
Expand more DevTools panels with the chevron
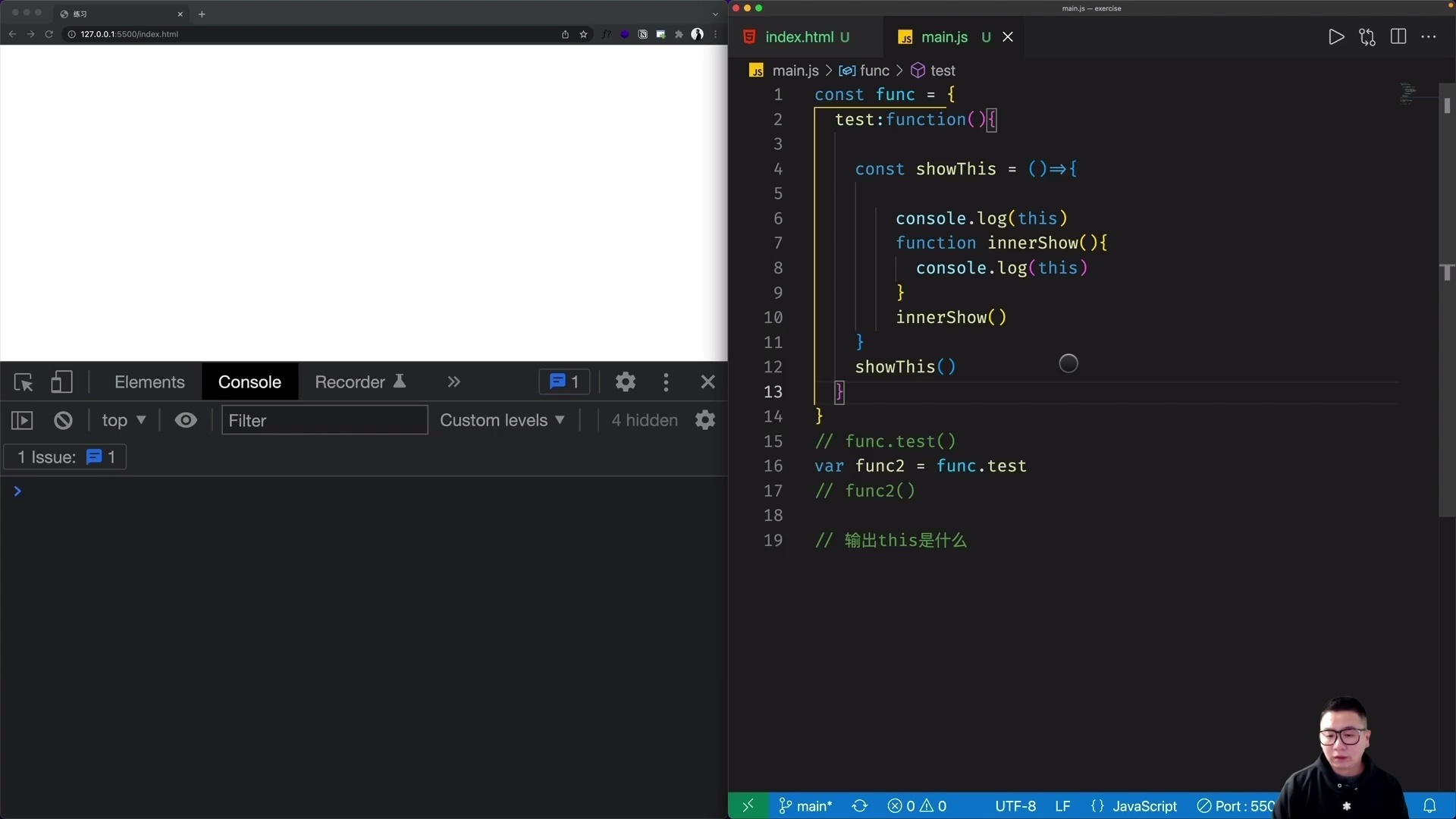click(453, 381)
